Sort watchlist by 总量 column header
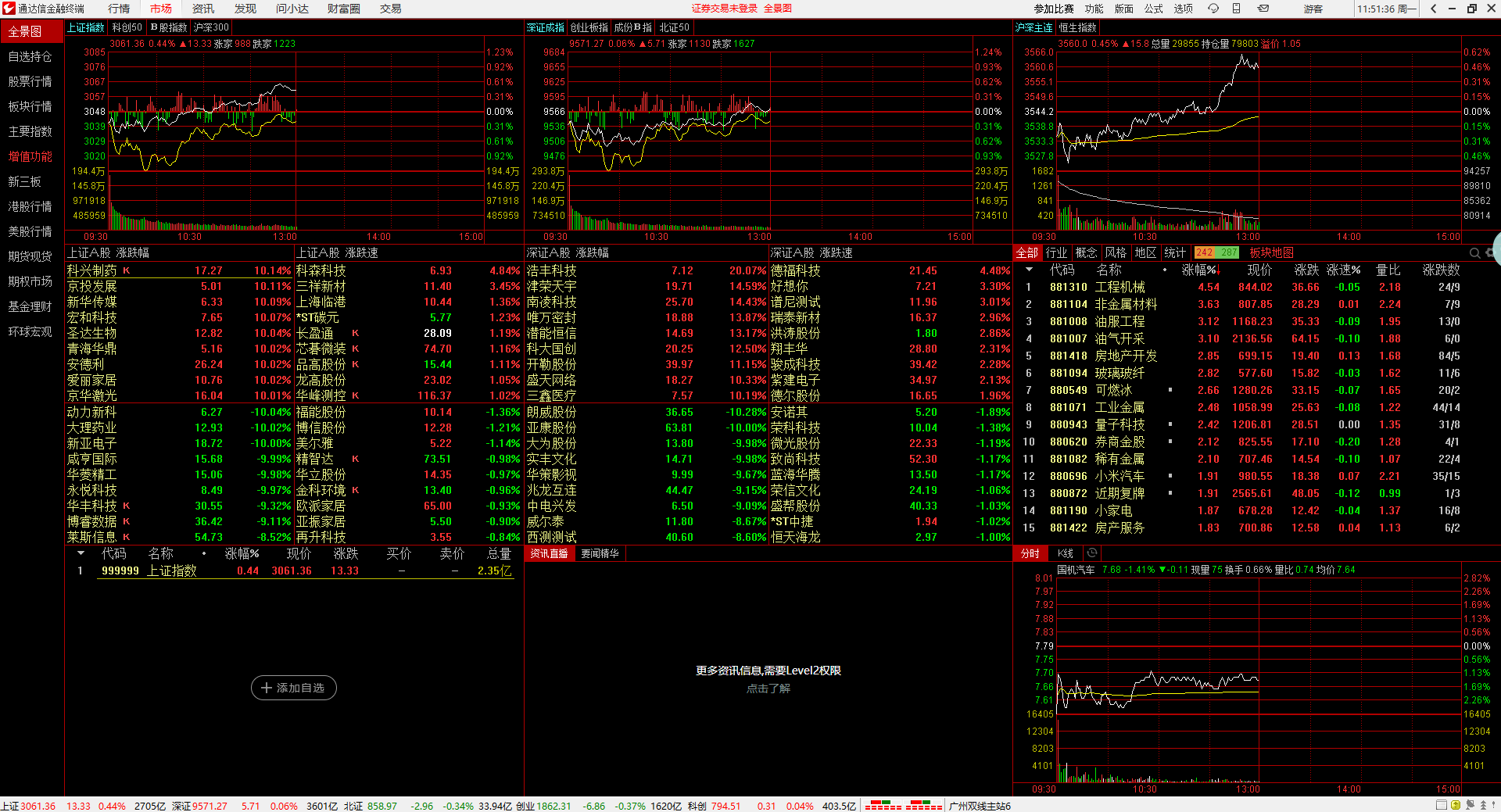The image size is (1501, 812). tap(499, 553)
